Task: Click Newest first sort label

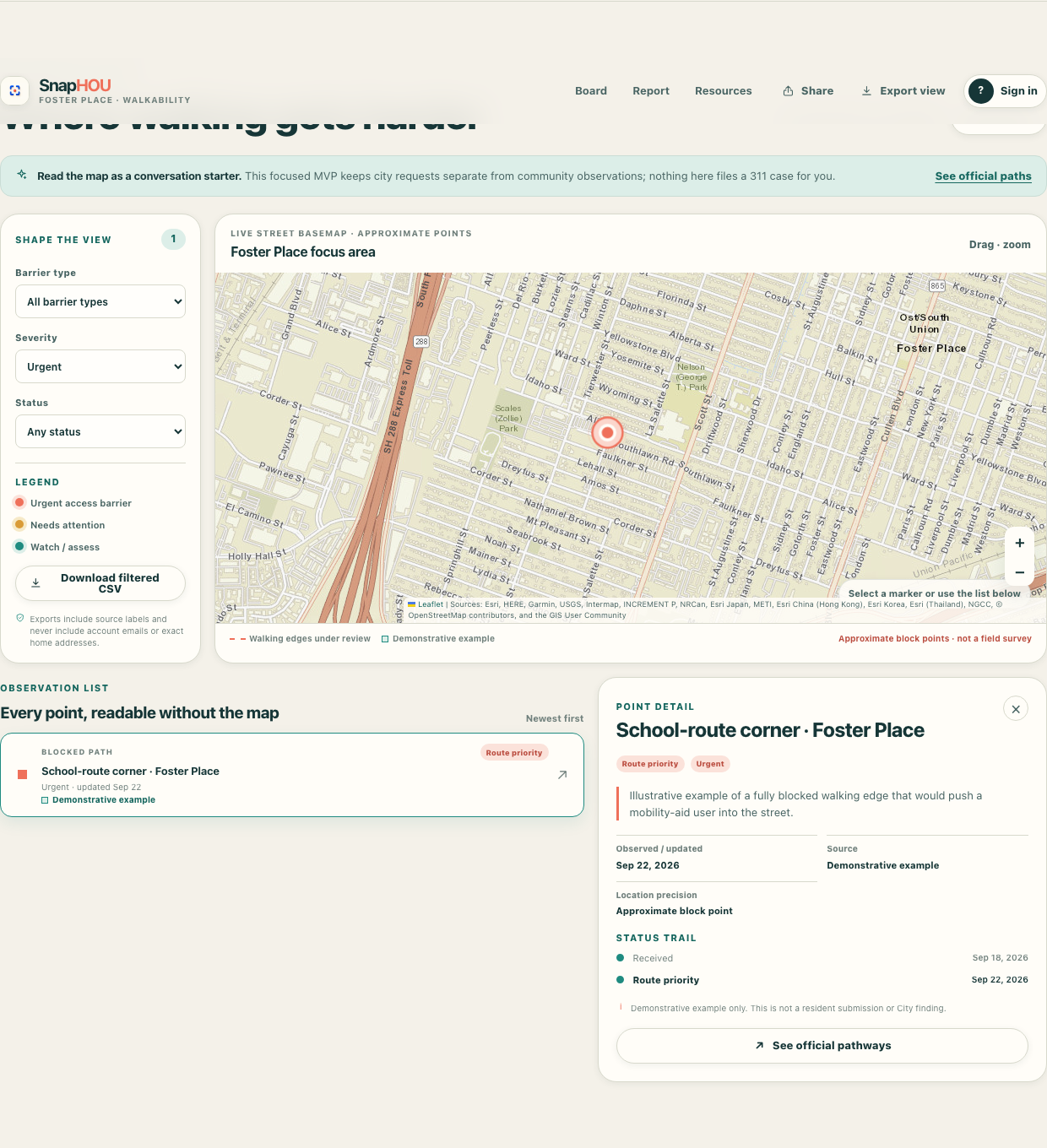Action: (x=555, y=718)
